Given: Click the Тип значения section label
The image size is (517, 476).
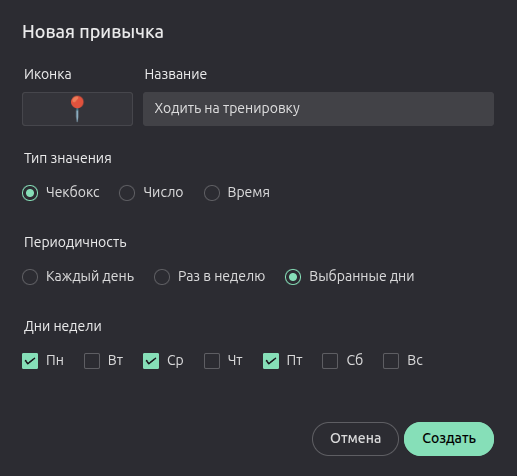Looking at the screenshot, I should (x=68, y=158).
